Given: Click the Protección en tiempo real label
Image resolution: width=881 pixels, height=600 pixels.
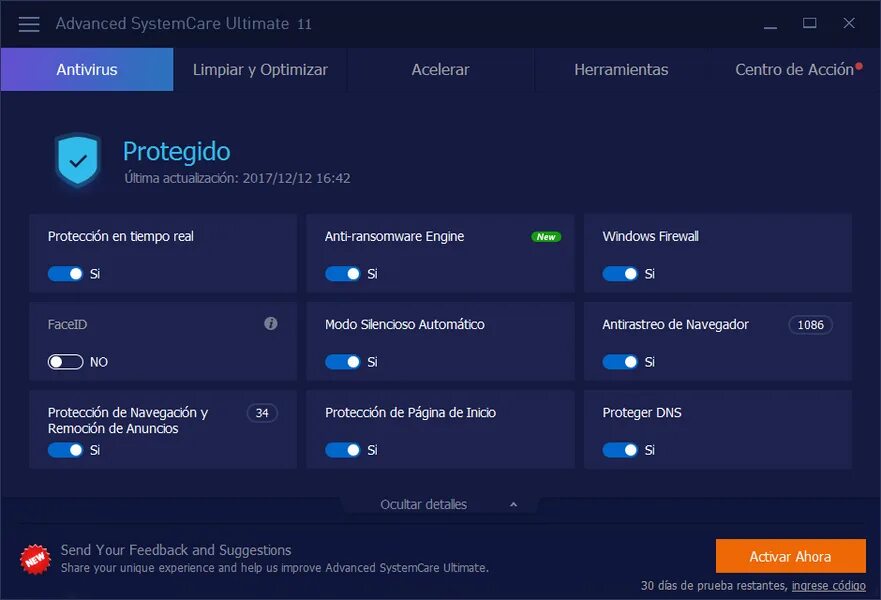Looking at the screenshot, I should click(x=121, y=237).
